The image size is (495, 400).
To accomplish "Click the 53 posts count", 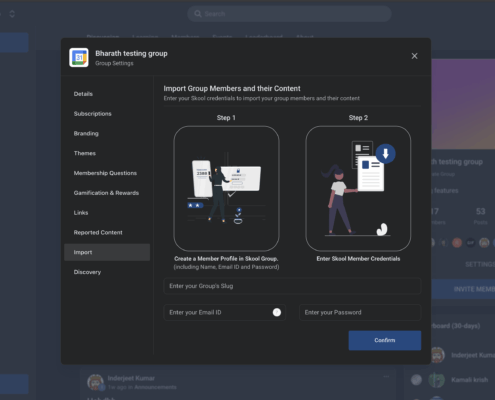I will click(x=480, y=212).
